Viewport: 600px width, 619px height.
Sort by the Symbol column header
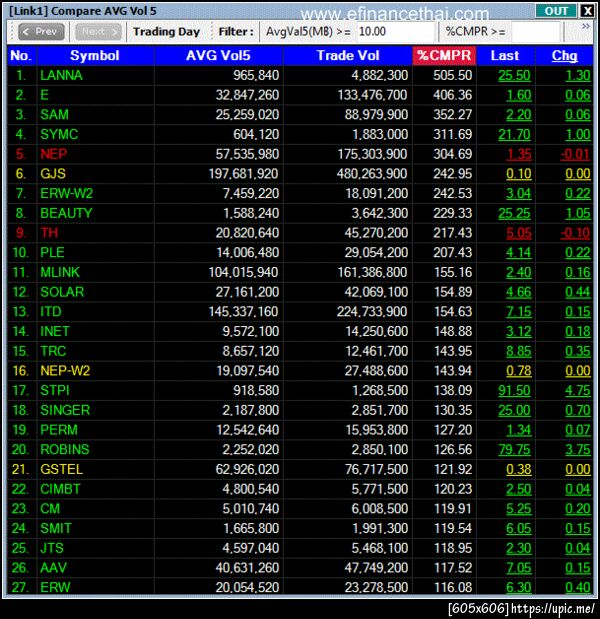(95, 56)
